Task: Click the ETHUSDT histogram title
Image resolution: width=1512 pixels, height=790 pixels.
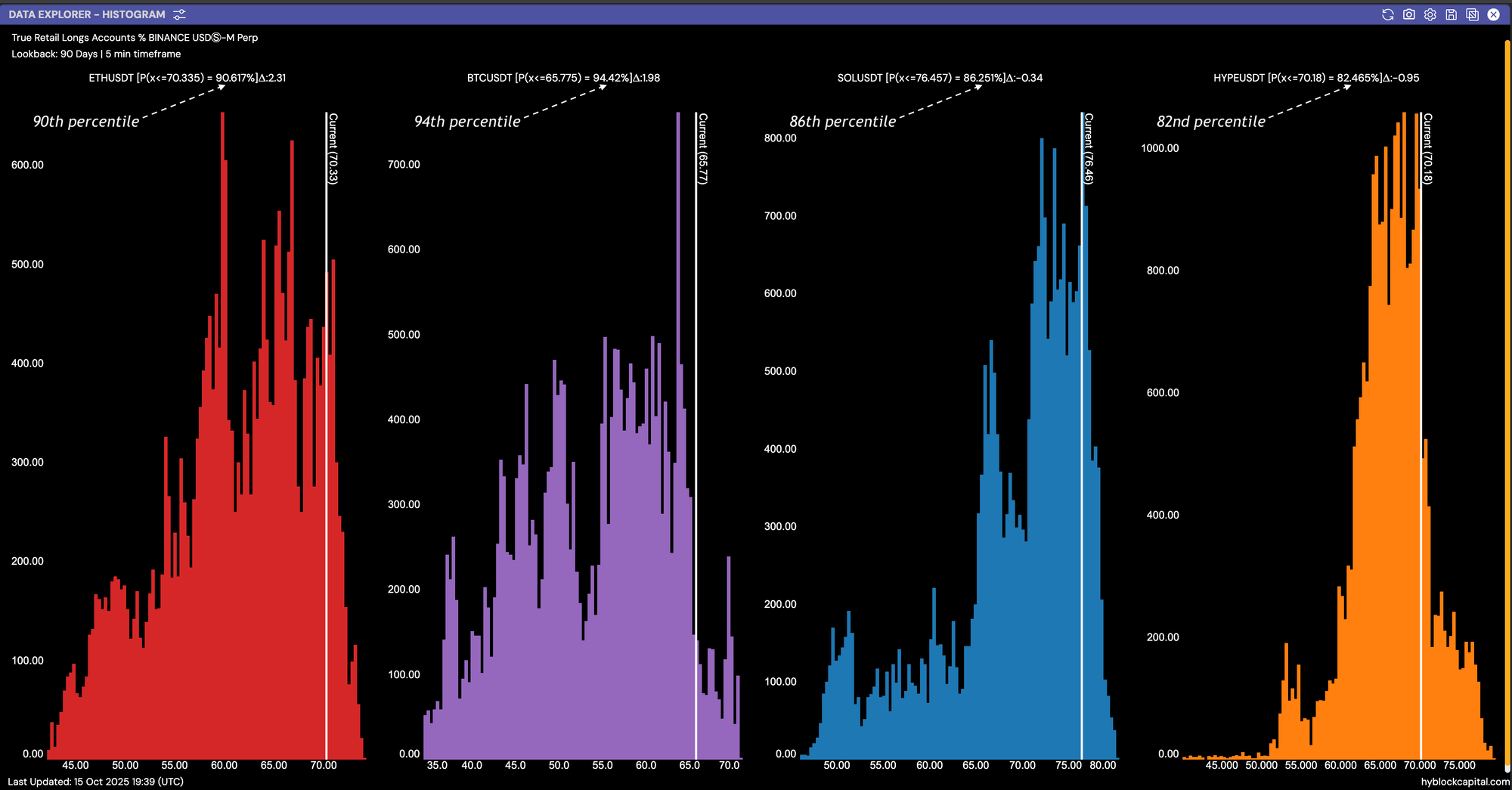Action: pos(187,78)
